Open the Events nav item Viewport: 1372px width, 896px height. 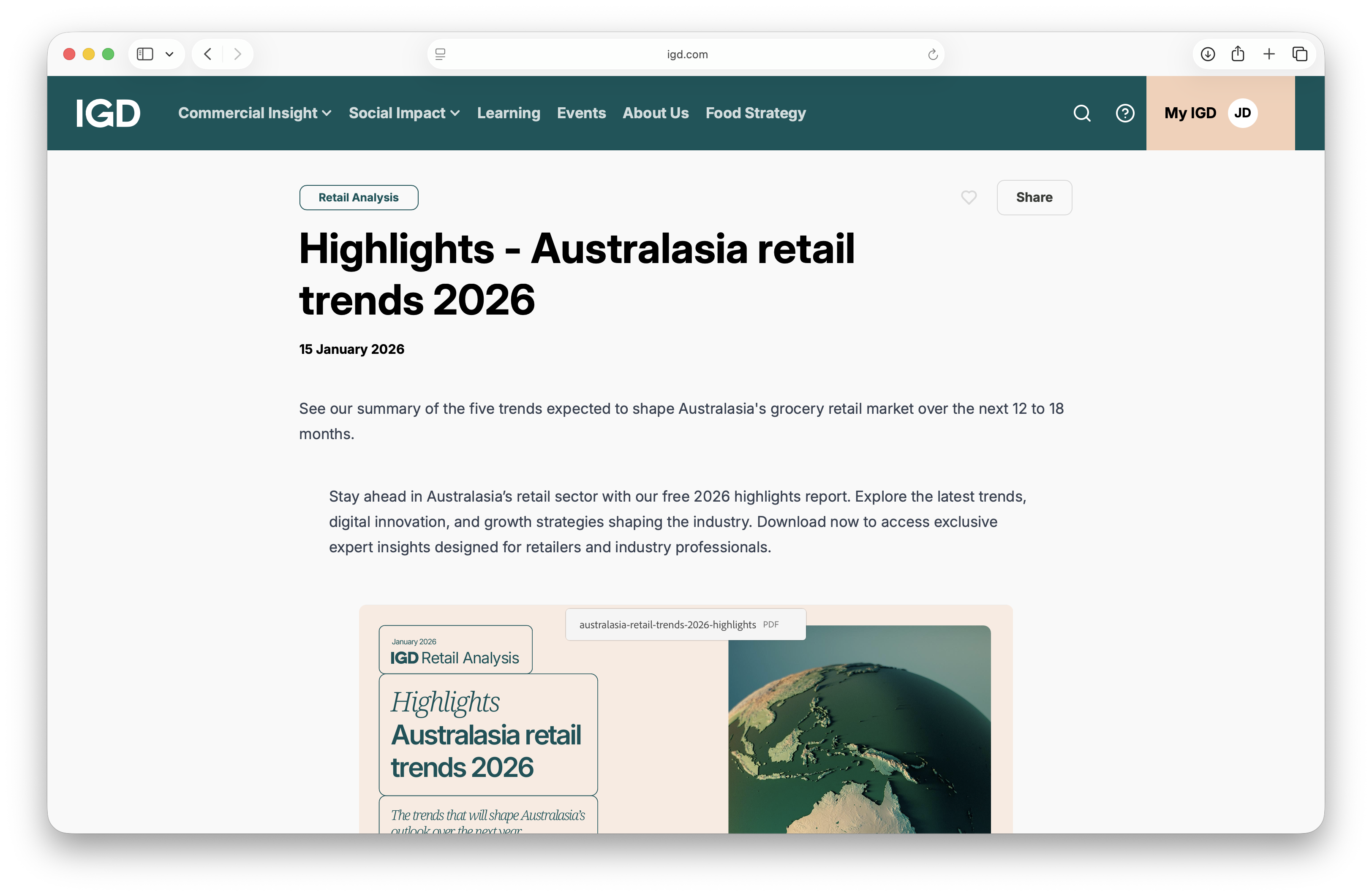point(581,113)
